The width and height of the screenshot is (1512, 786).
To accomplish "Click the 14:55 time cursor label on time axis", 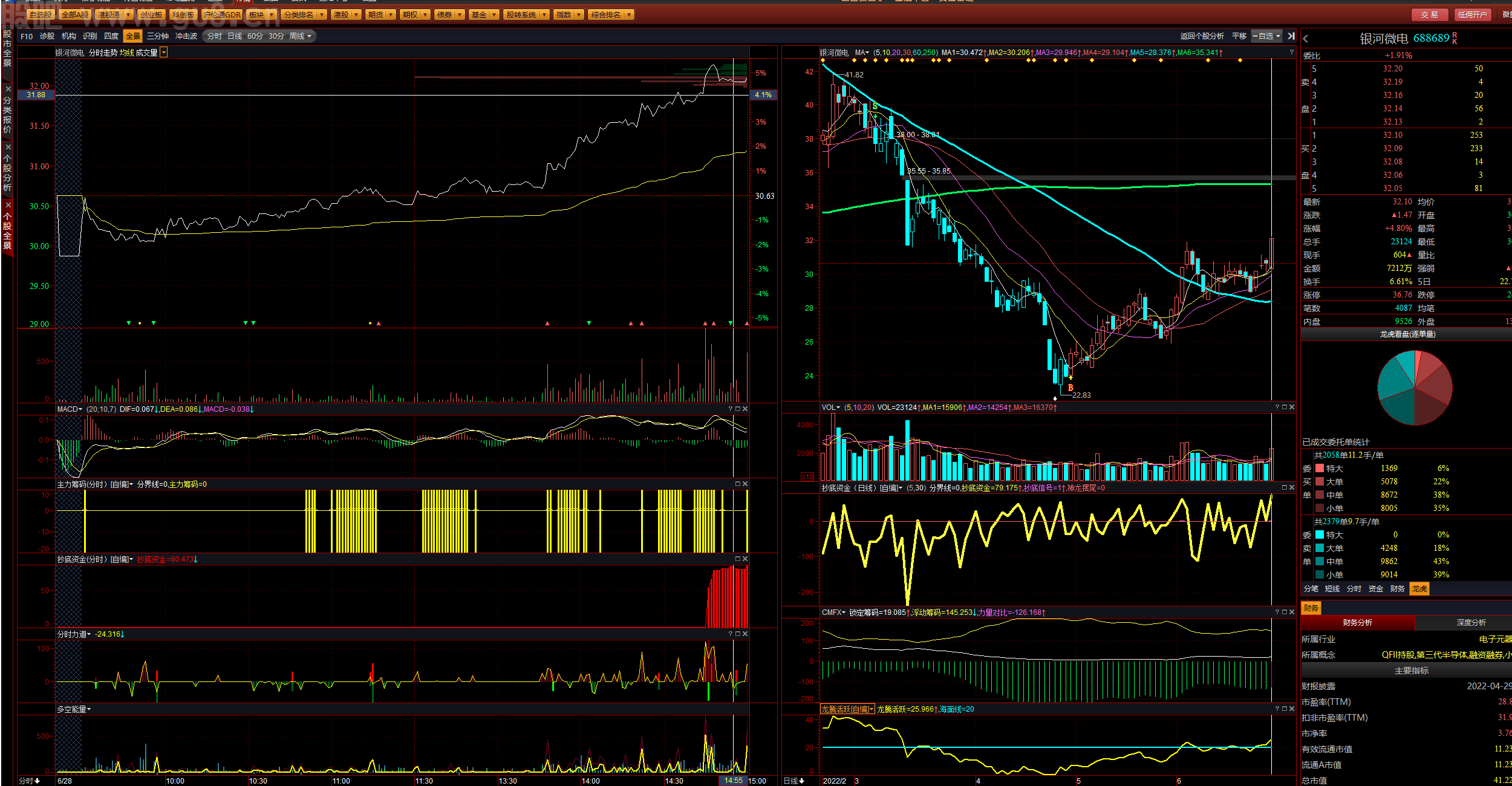I will 734,781.
